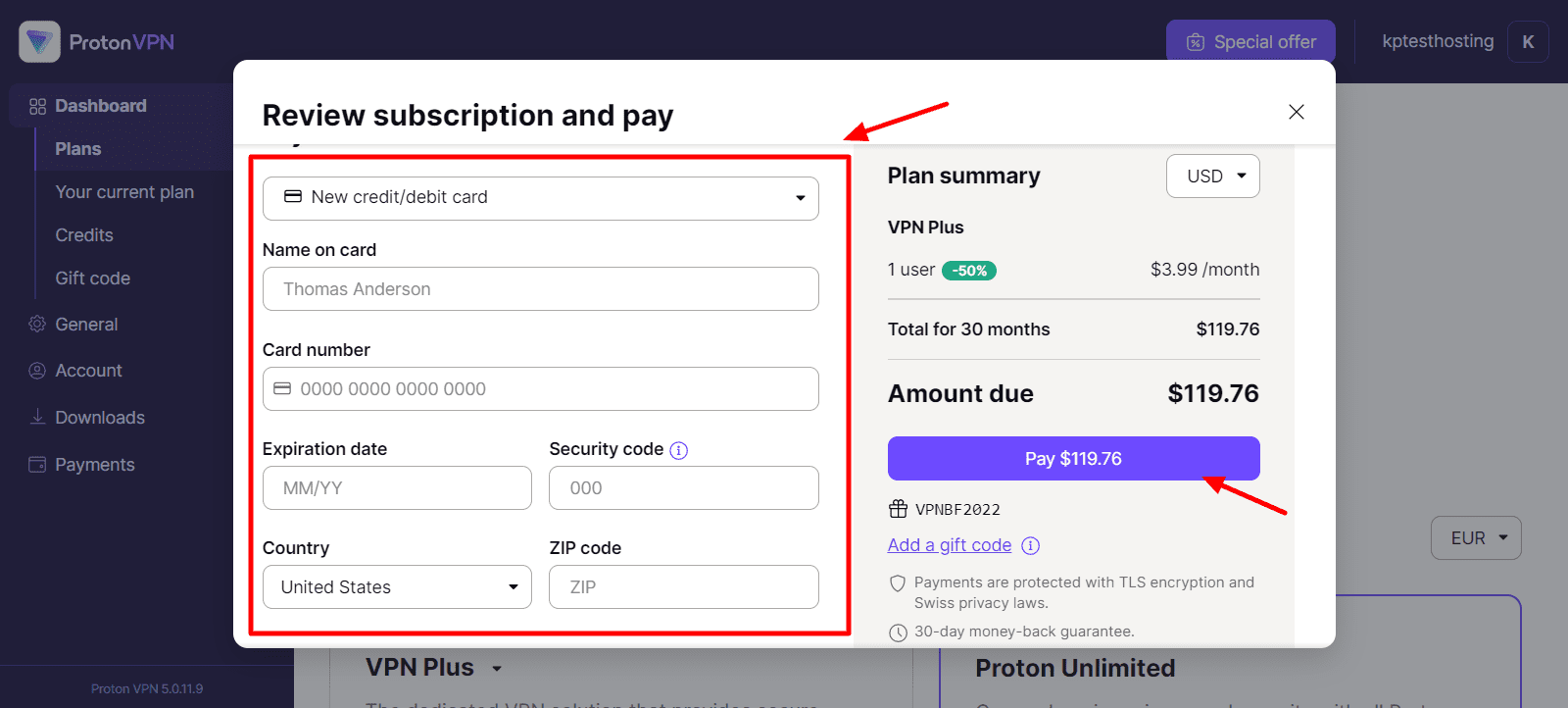
Task: Open the USD currency dropdown
Action: click(x=1213, y=177)
